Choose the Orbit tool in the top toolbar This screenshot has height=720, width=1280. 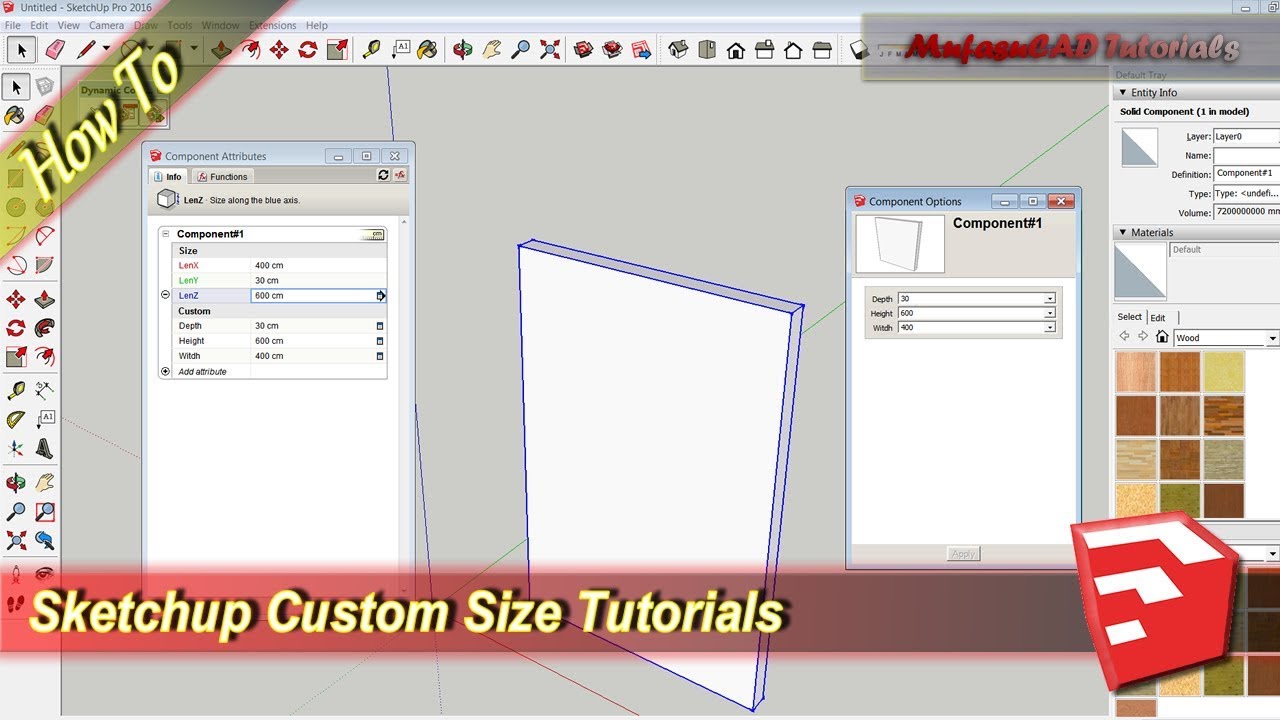tap(462, 49)
